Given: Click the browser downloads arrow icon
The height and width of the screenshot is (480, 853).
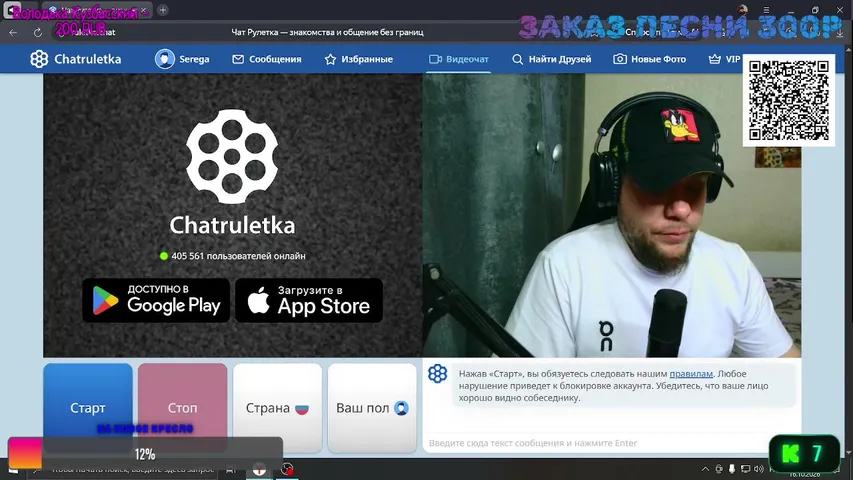Looking at the screenshot, I should tap(840, 33).
